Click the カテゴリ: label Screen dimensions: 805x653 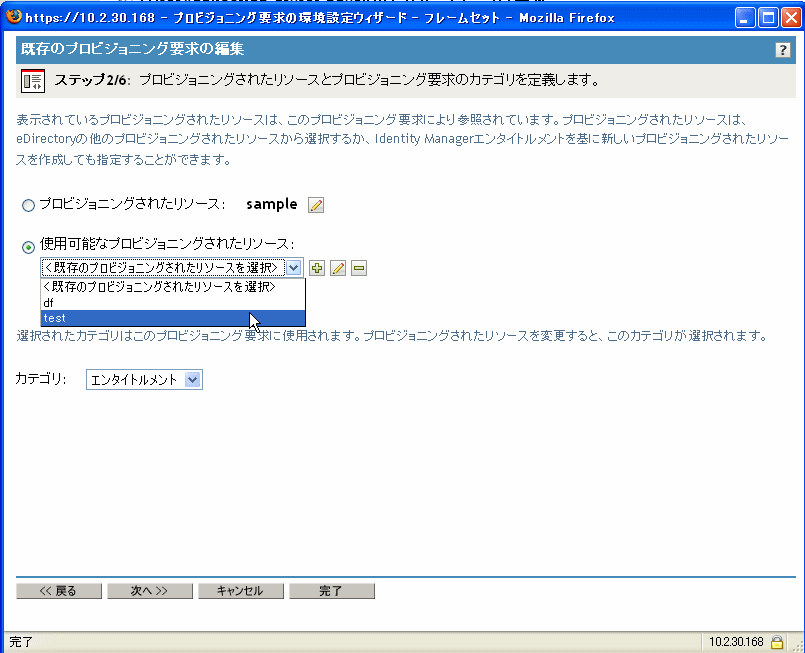pyautogui.click(x=41, y=379)
